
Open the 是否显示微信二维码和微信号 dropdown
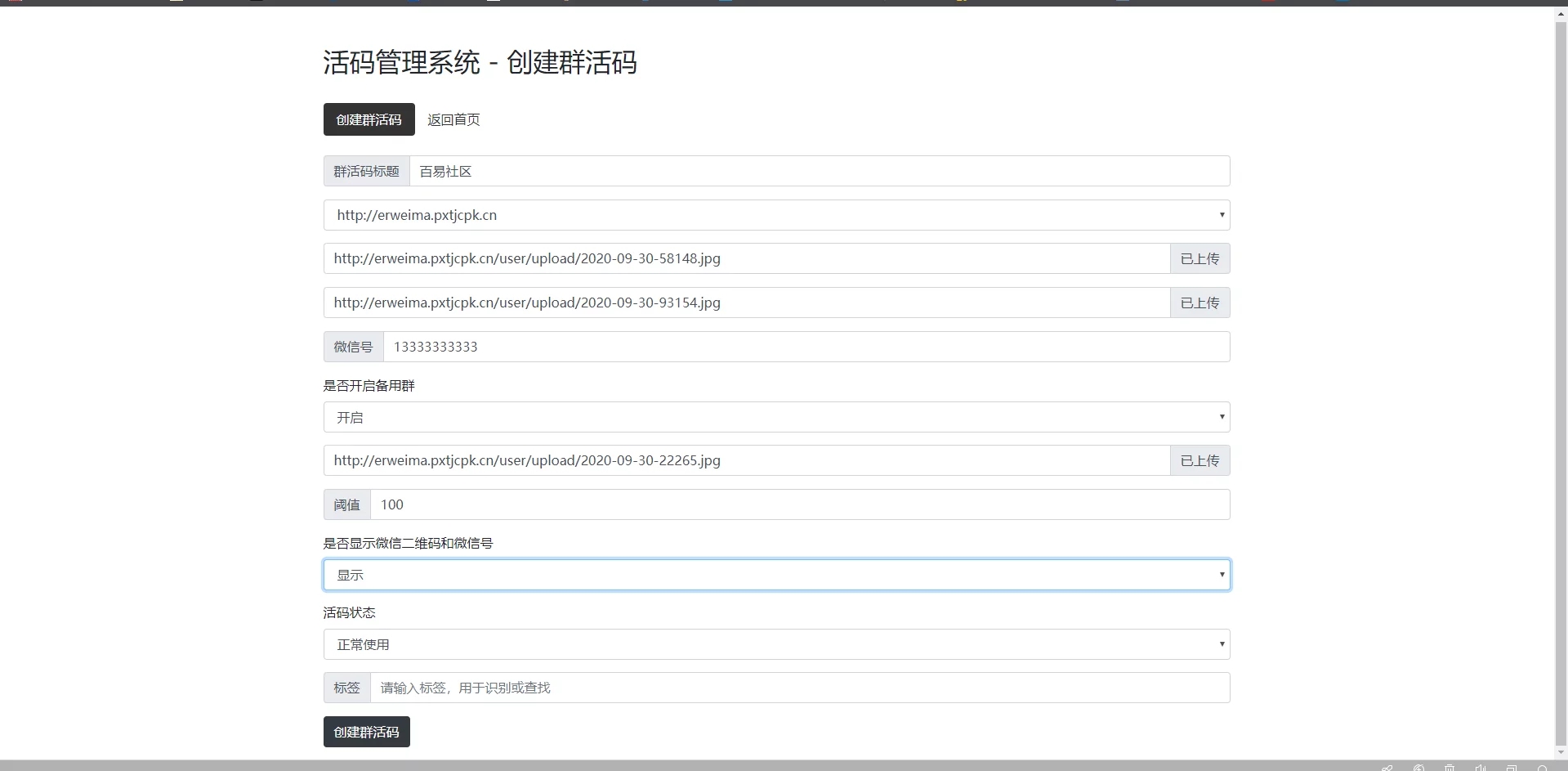pos(776,575)
